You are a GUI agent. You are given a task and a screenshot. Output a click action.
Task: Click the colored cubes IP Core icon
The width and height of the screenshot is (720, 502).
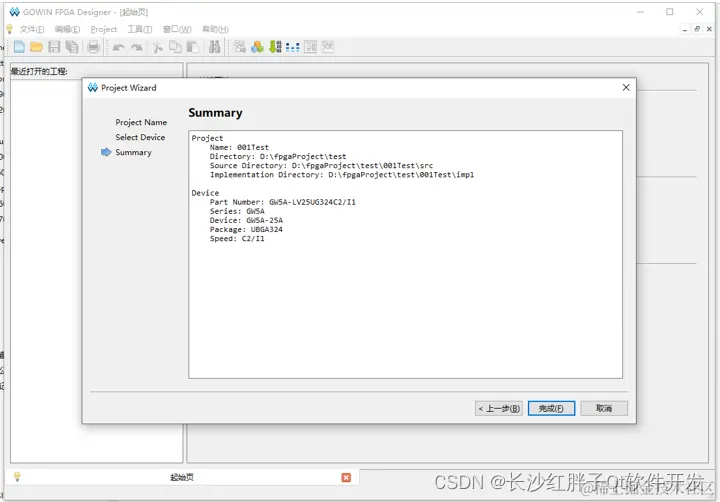pos(258,47)
